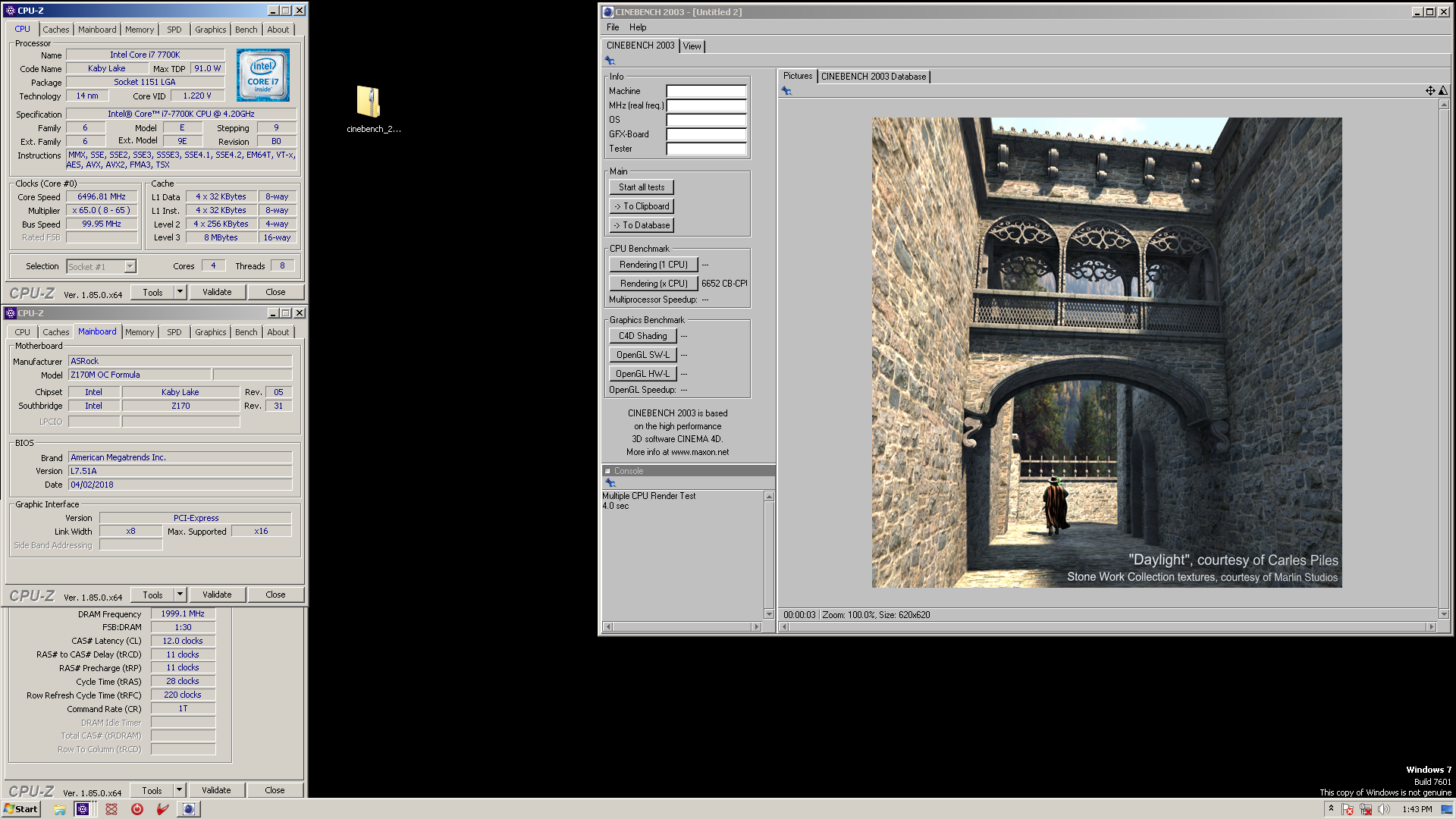The width and height of the screenshot is (1456, 819).
Task: Click the disconnected network tray icon
Action: 1366,809
